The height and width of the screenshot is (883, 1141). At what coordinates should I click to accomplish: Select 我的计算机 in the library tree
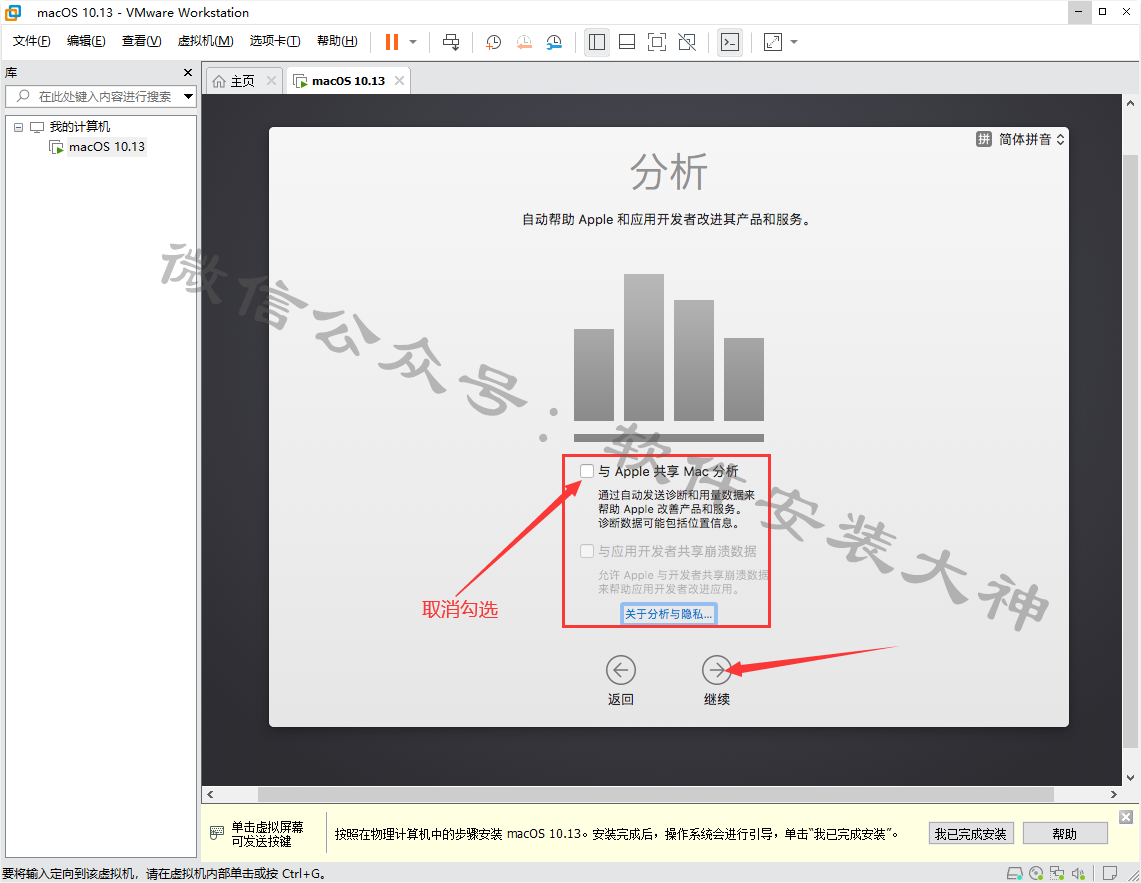(80, 127)
